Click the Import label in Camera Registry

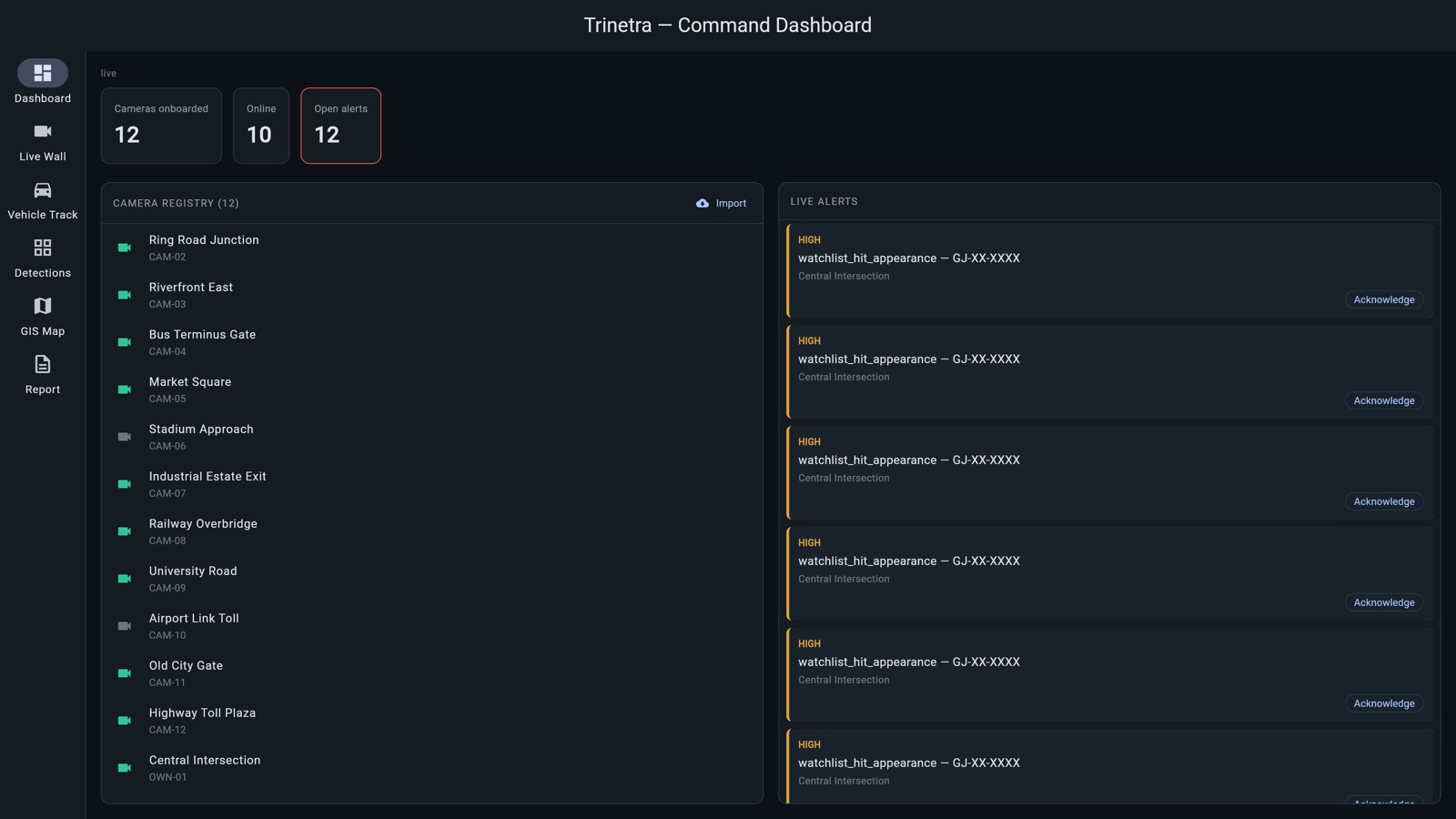click(731, 204)
